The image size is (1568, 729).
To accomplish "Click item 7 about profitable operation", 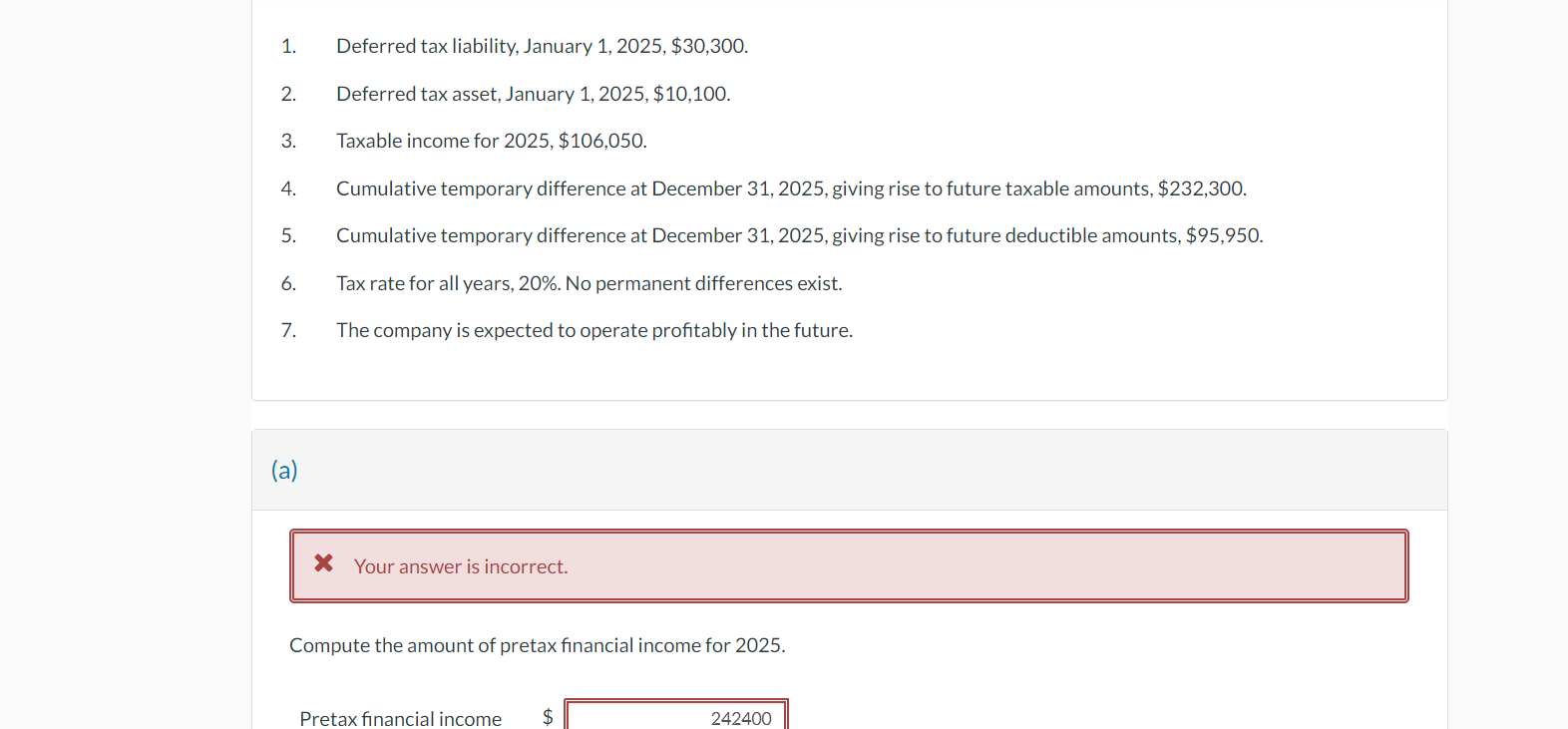I will 594,329.
